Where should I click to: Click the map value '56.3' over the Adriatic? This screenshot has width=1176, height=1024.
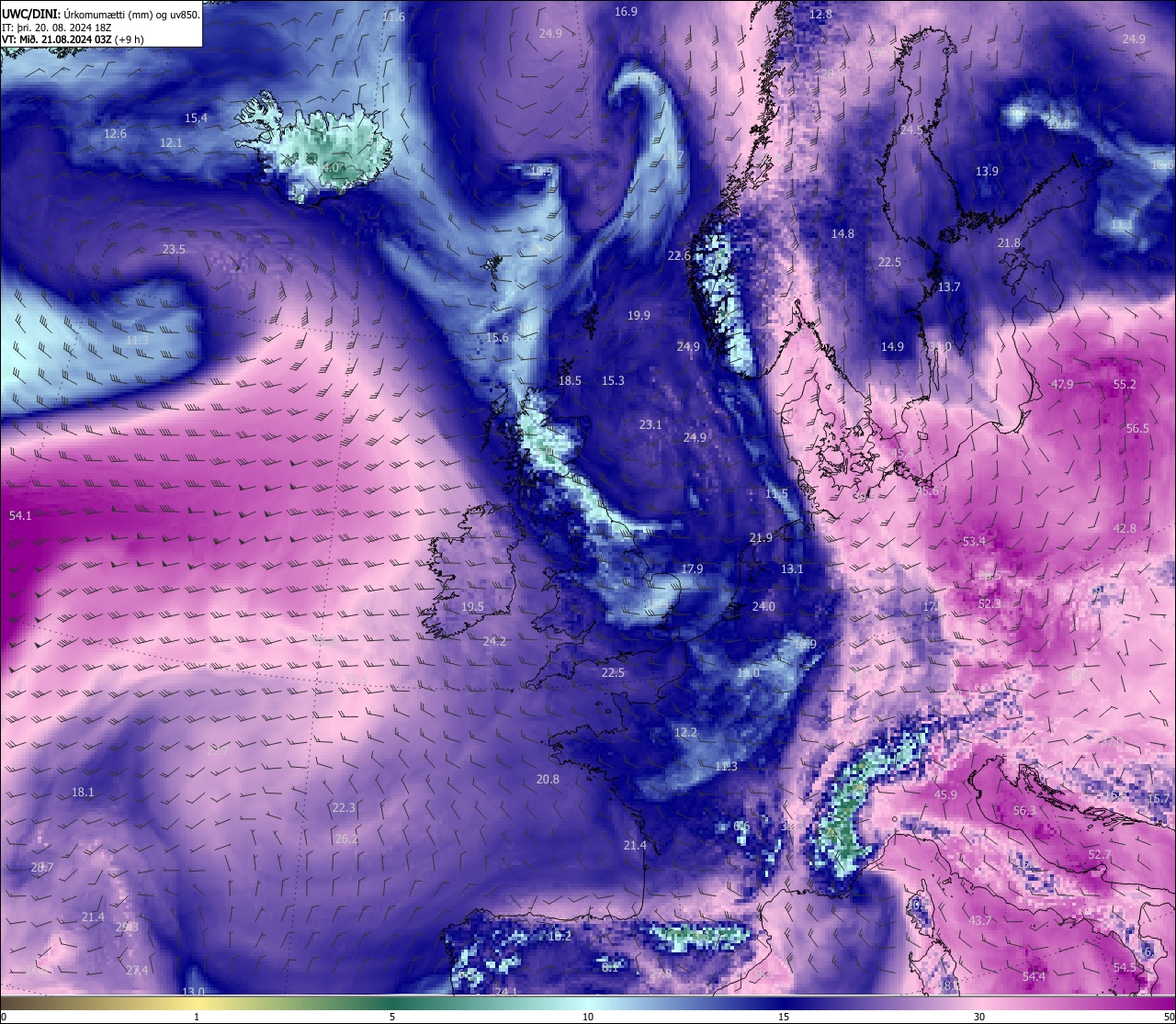[x=1024, y=811]
